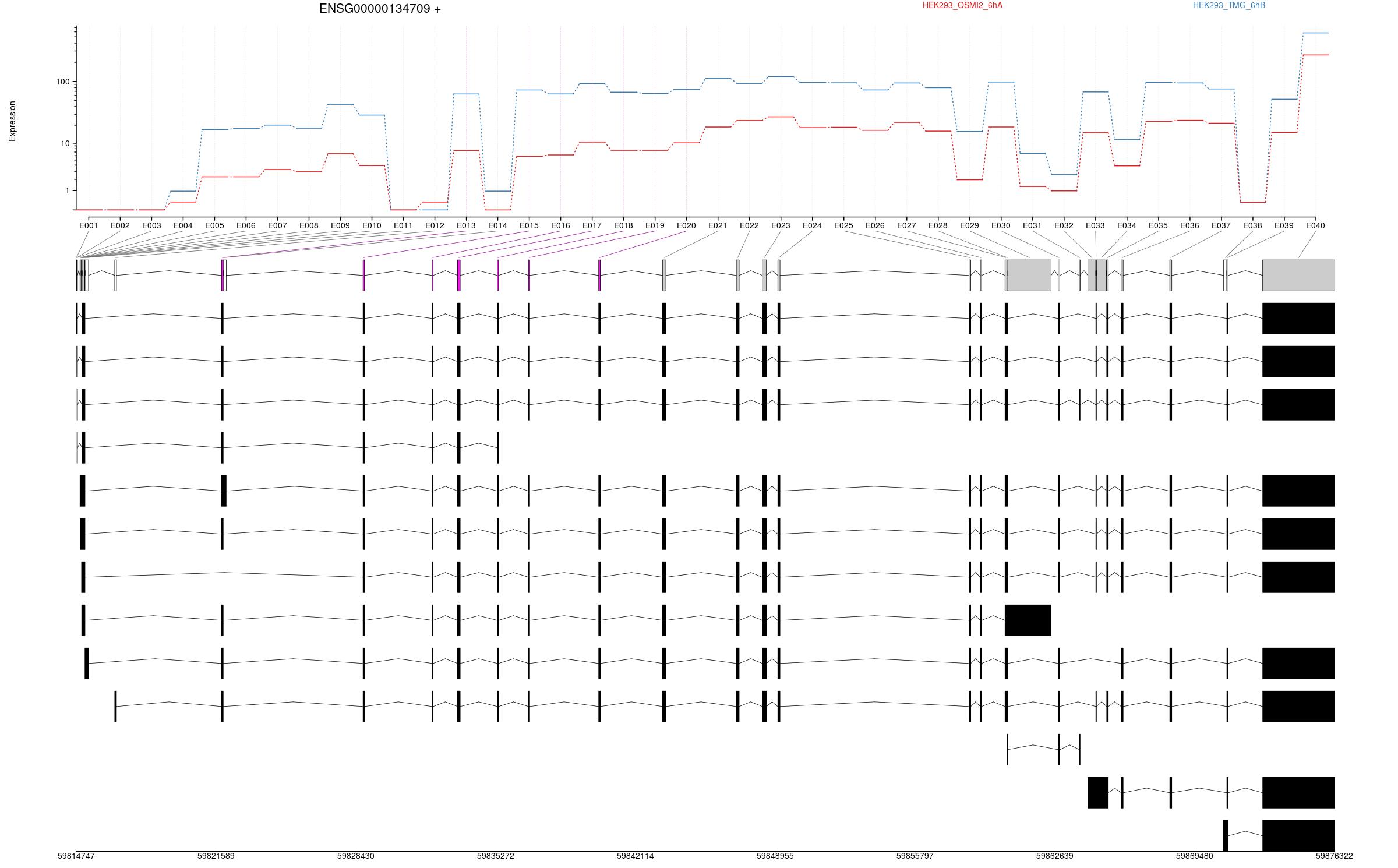
Task: Click the red line segment above E040
Action: [1315, 55]
